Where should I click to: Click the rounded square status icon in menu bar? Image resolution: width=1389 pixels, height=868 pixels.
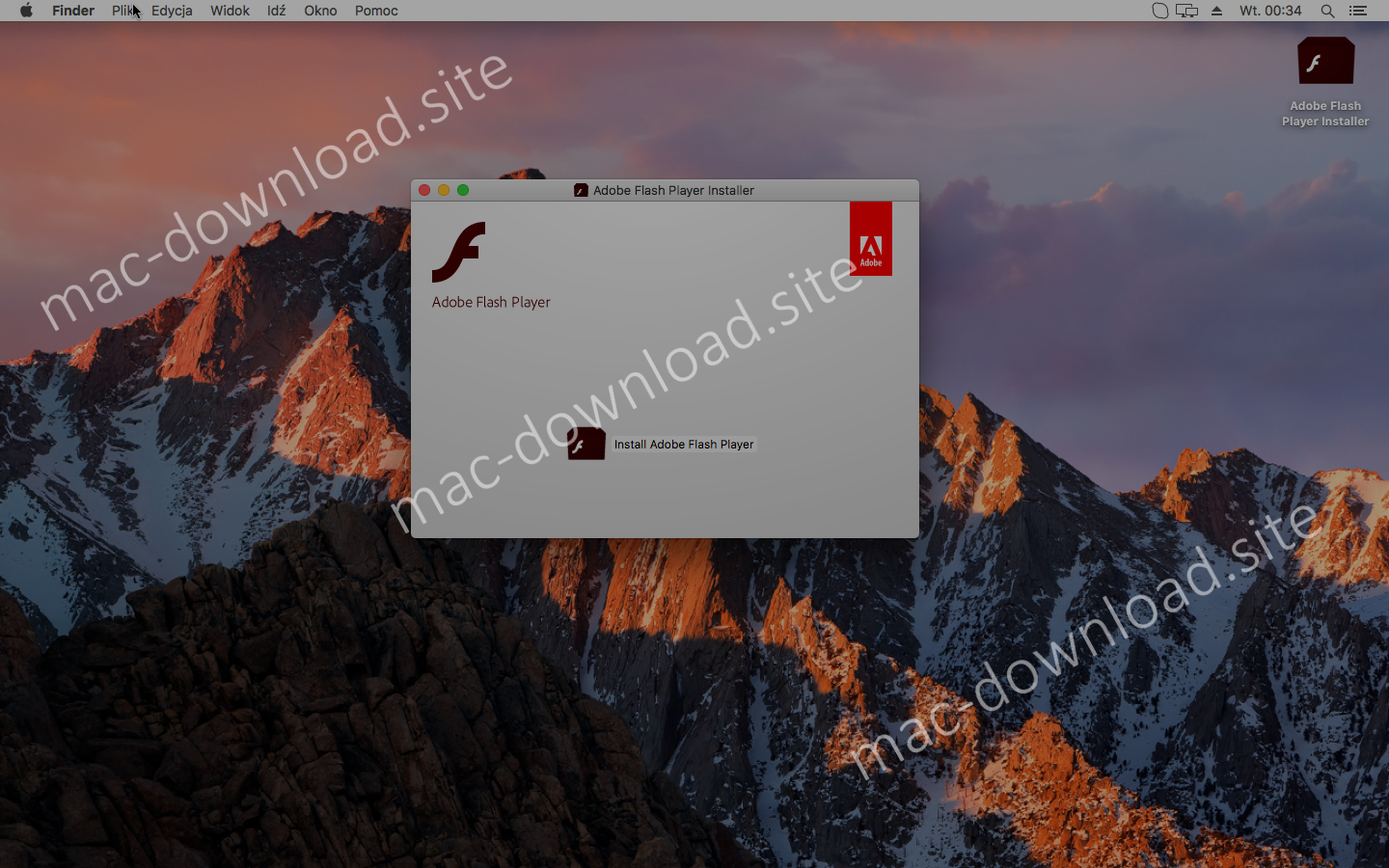click(x=1160, y=11)
